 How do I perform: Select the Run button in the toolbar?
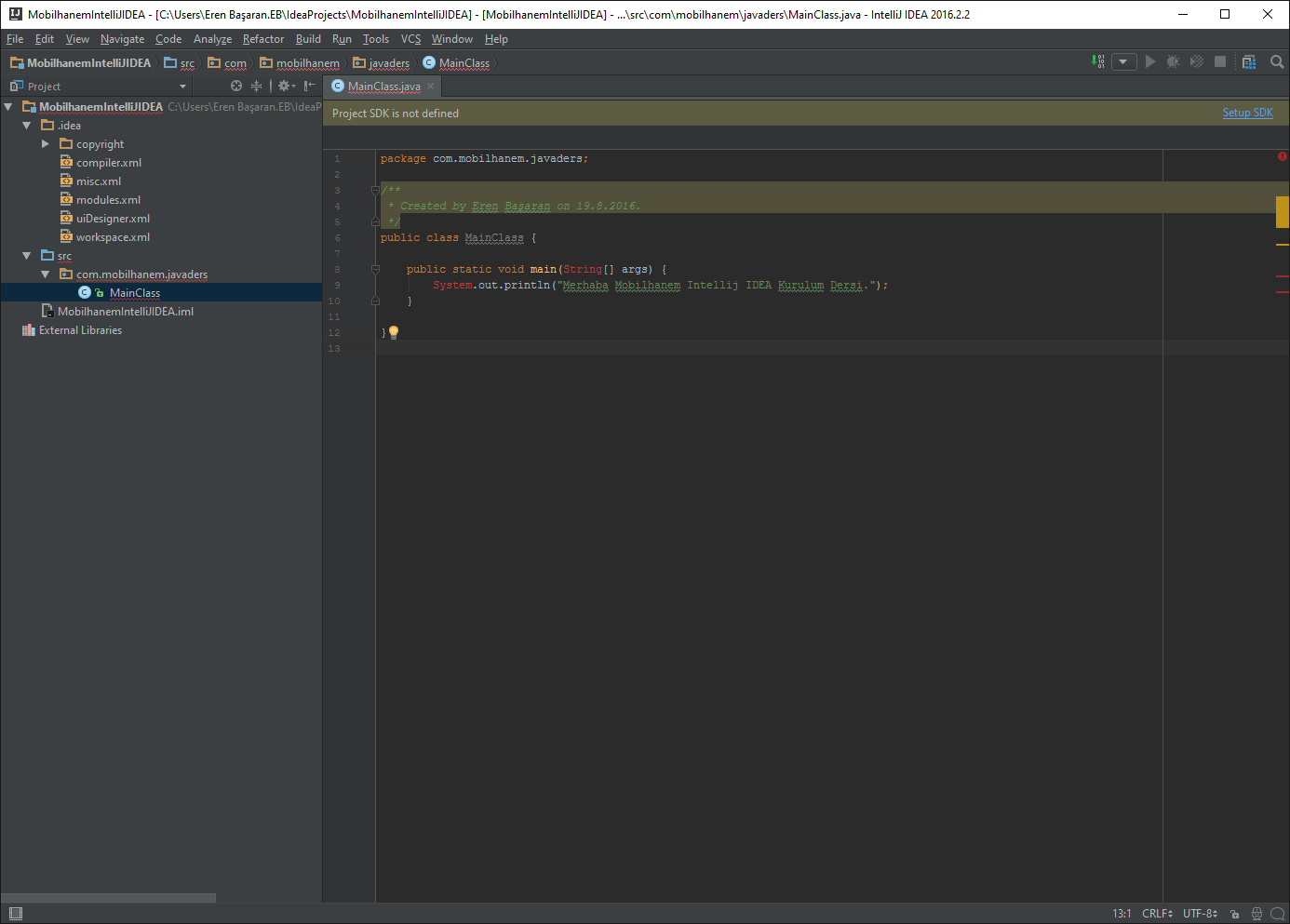1151,61
